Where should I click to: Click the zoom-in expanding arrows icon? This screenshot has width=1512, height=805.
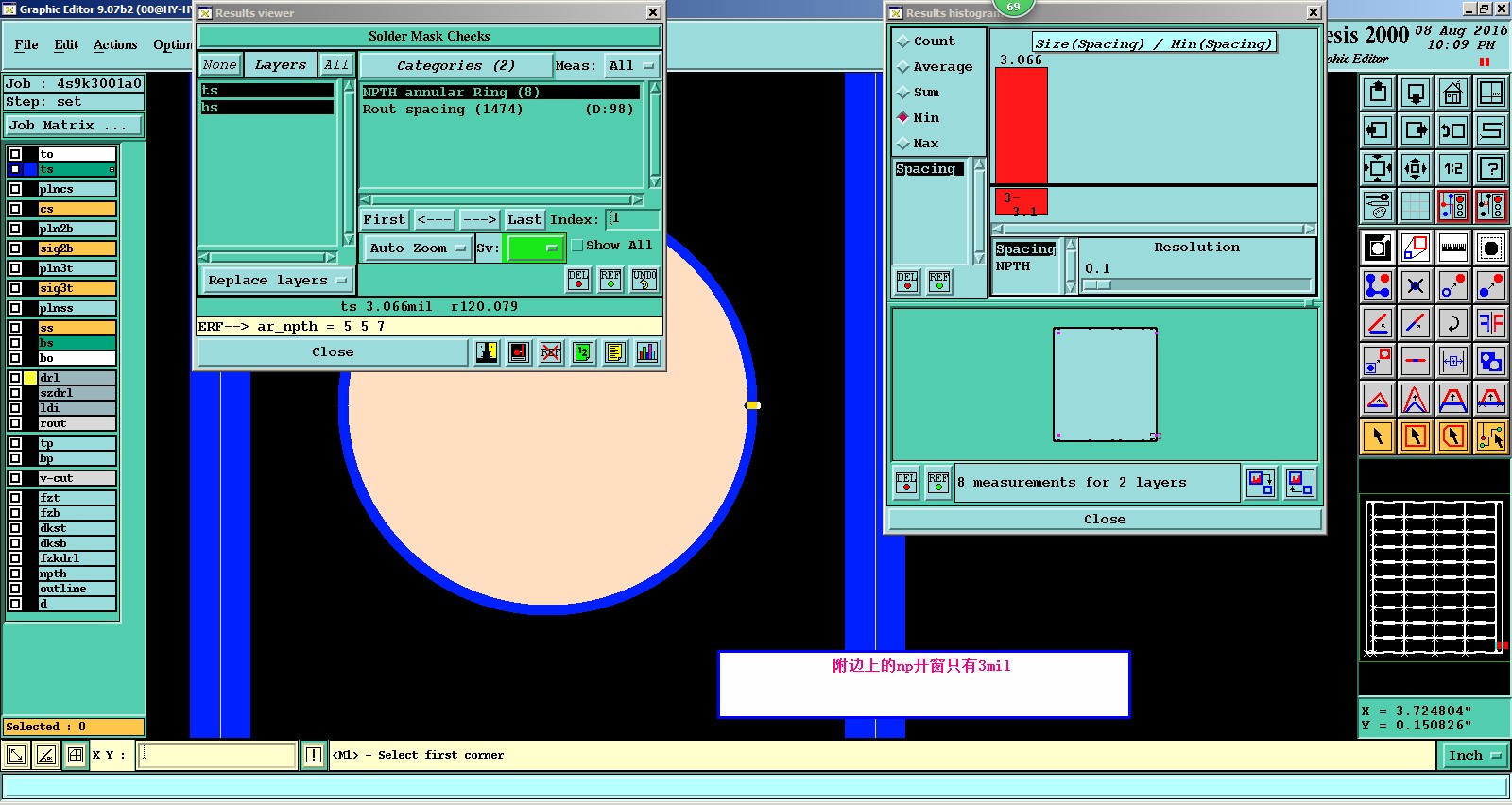pyautogui.click(x=1378, y=168)
